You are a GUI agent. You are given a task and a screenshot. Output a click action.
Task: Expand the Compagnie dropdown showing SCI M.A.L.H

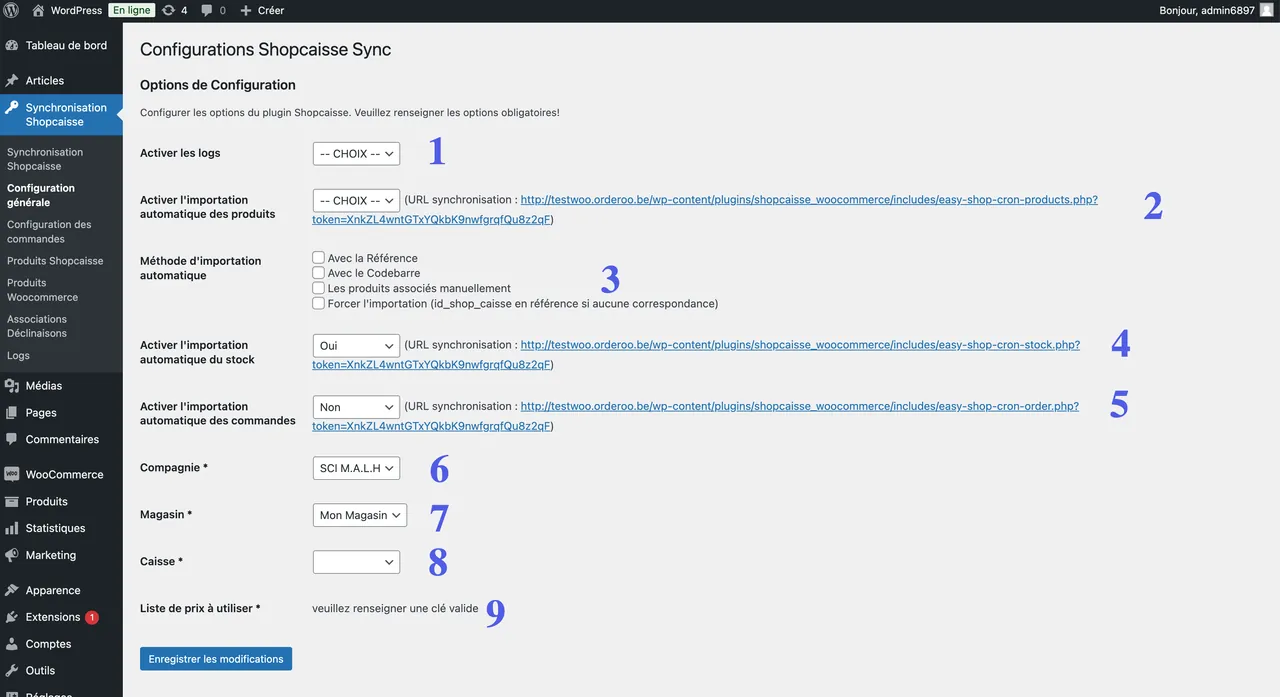(356, 468)
